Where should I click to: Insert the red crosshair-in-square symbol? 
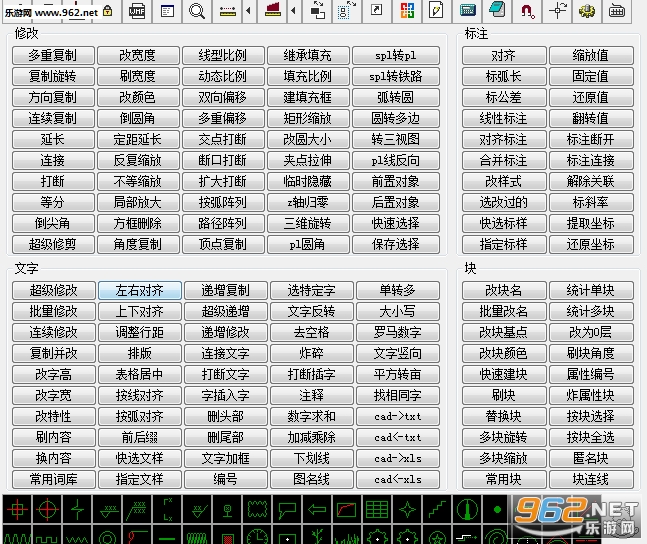[17, 510]
